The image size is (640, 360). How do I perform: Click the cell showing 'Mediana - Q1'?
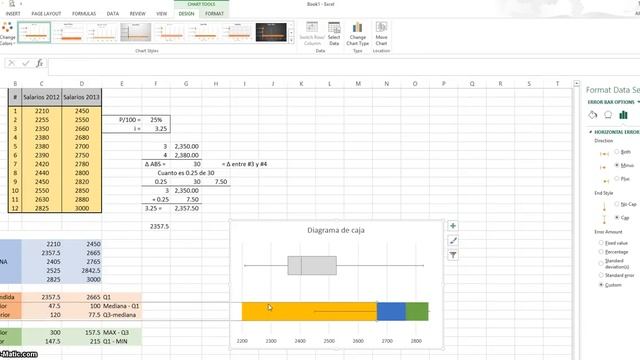pyautogui.click(x=121, y=306)
